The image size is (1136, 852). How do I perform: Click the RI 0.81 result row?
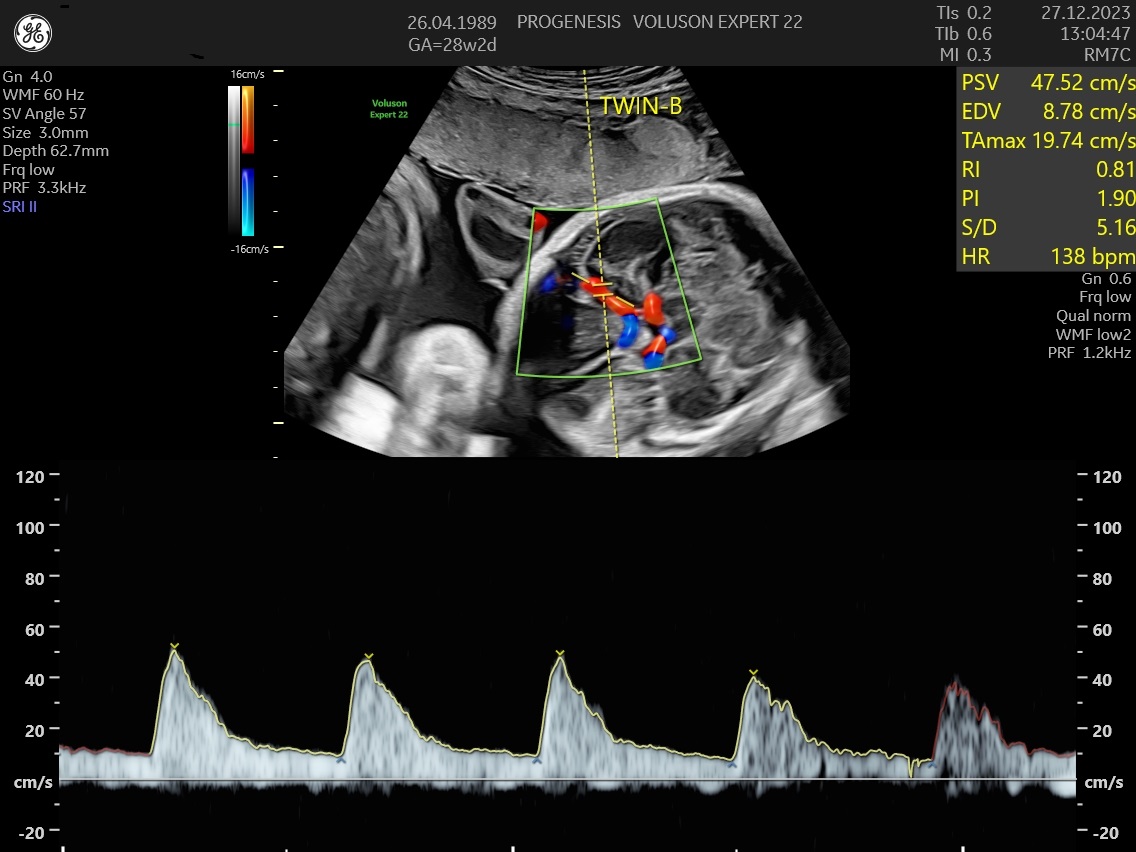[1047, 169]
